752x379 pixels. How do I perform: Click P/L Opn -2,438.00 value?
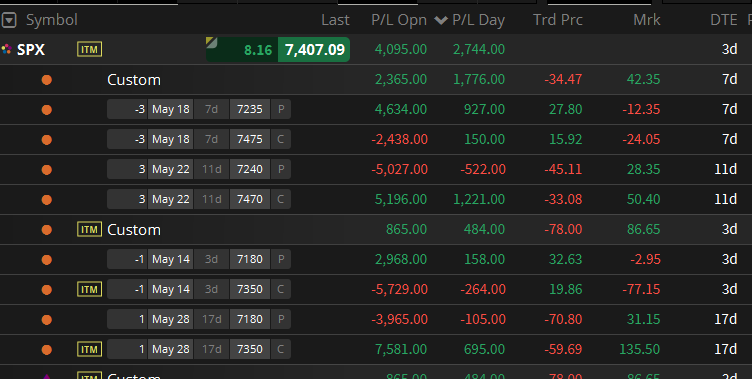click(400, 140)
